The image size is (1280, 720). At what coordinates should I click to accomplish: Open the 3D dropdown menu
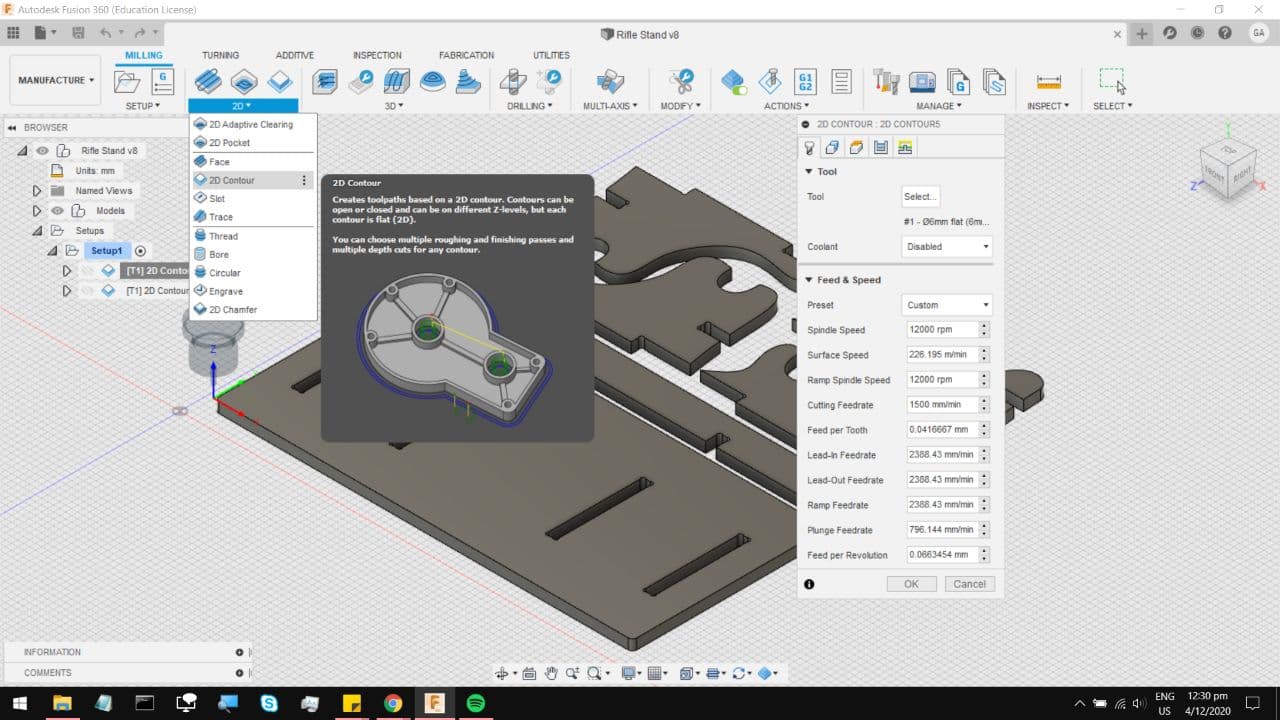[x=394, y=106]
